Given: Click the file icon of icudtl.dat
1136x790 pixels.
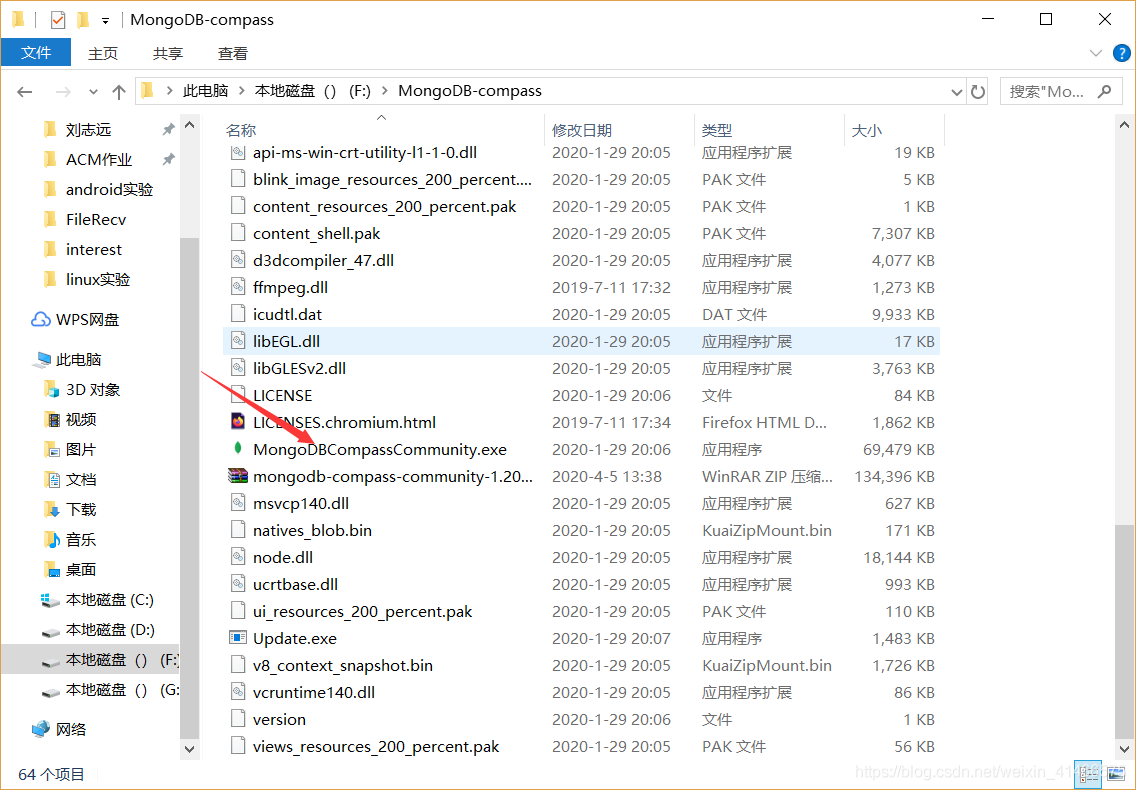Looking at the screenshot, I should (x=238, y=314).
